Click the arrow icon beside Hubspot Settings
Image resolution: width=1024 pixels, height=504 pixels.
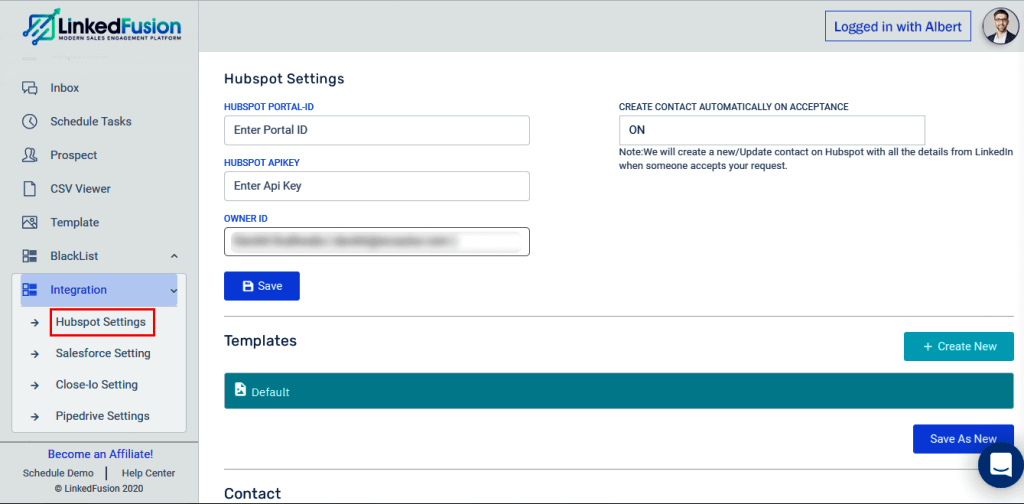[35, 323]
